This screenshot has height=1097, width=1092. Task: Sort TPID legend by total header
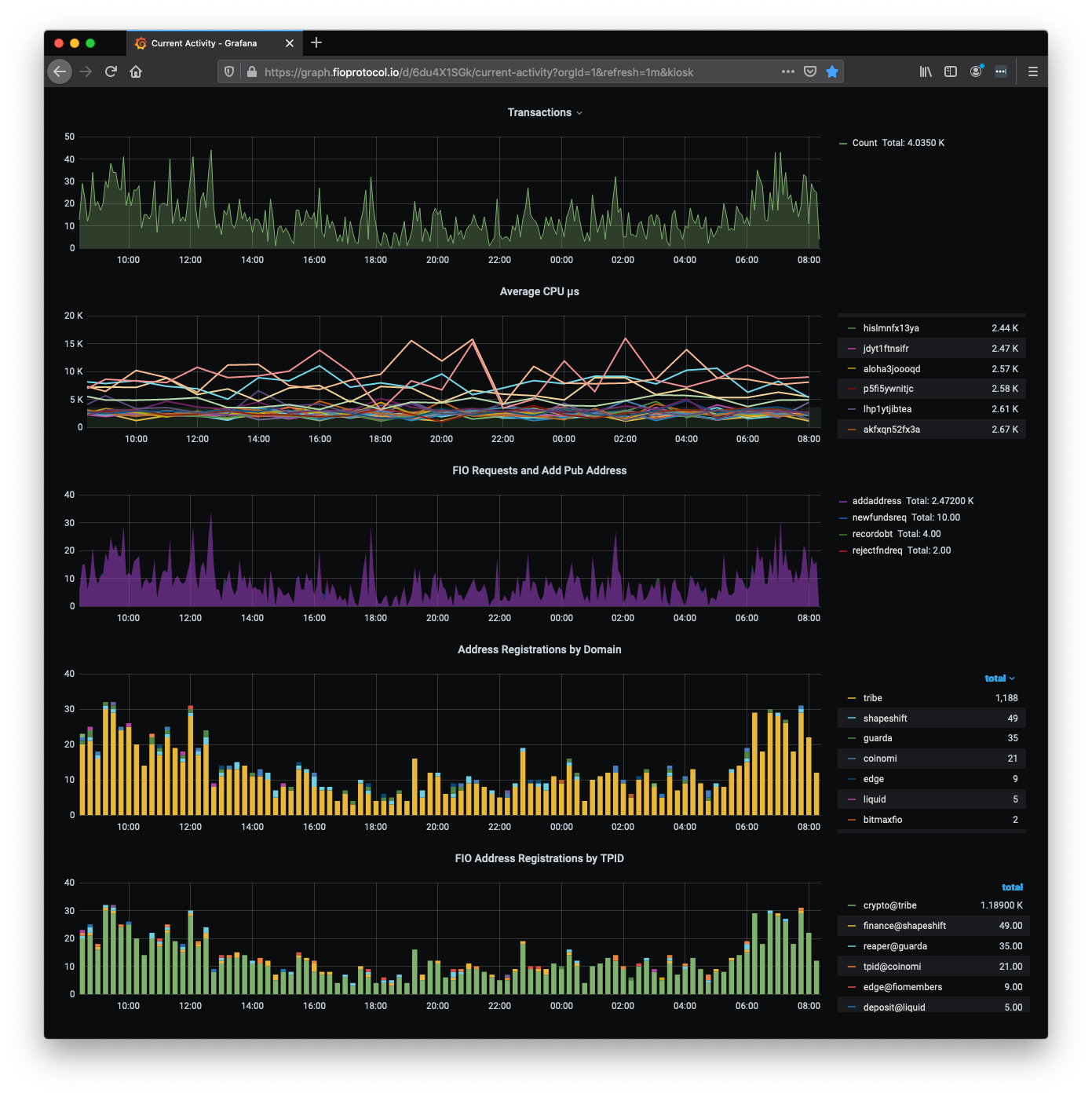click(1012, 887)
